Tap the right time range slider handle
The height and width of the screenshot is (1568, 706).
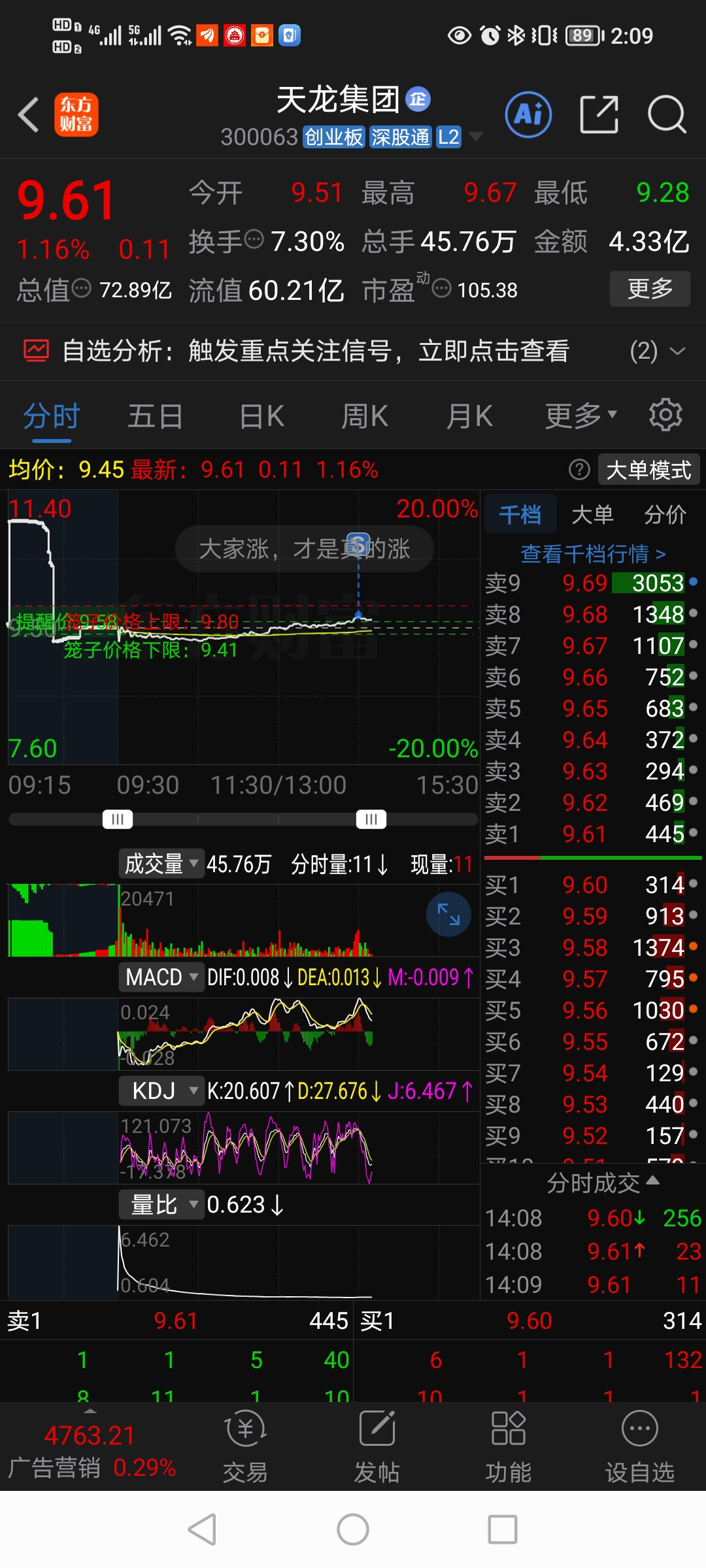coord(371,819)
